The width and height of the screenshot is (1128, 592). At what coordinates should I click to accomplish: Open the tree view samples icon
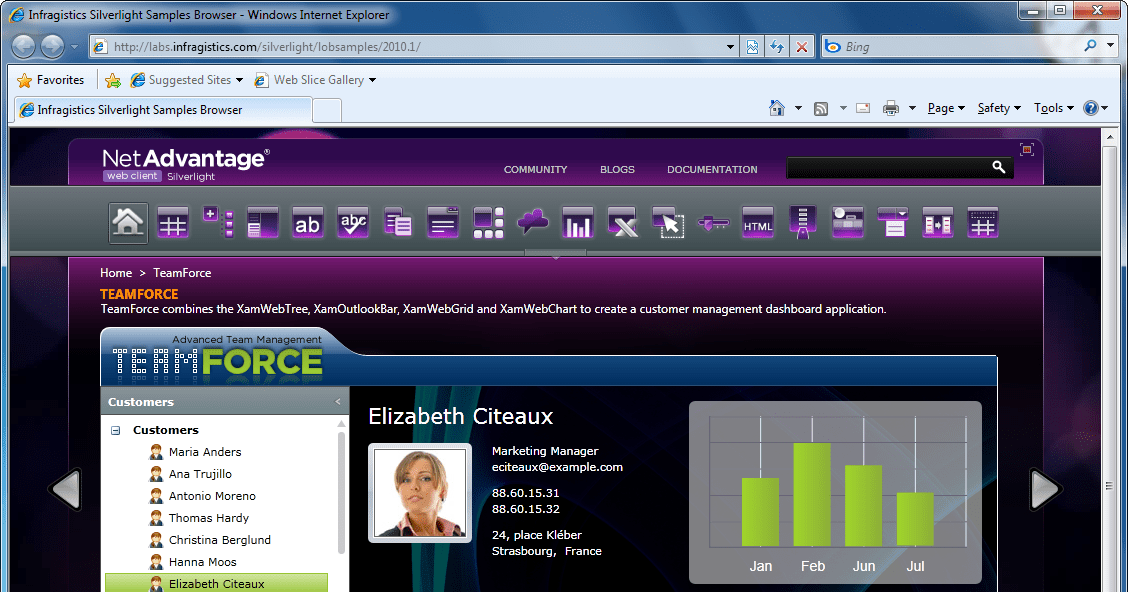pyautogui.click(x=218, y=222)
